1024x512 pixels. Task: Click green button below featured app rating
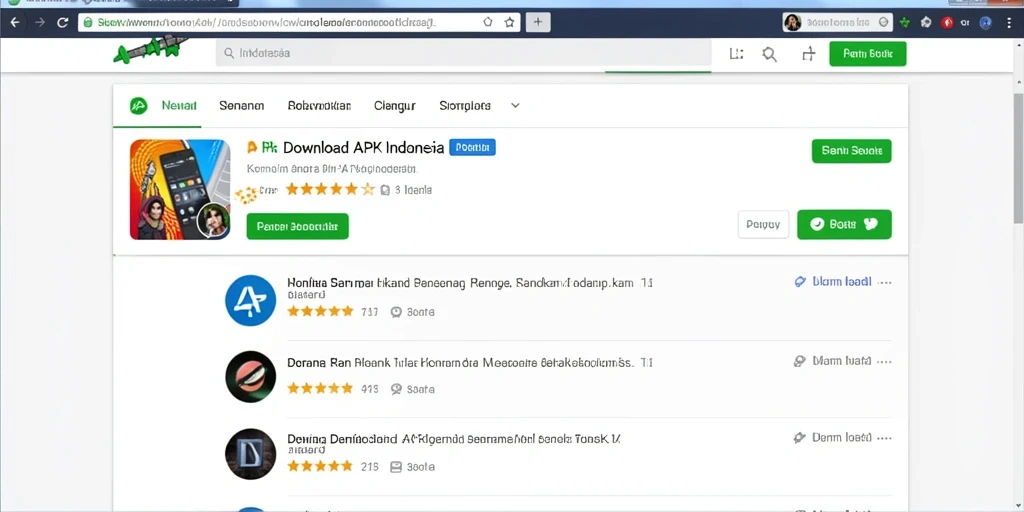298,227
